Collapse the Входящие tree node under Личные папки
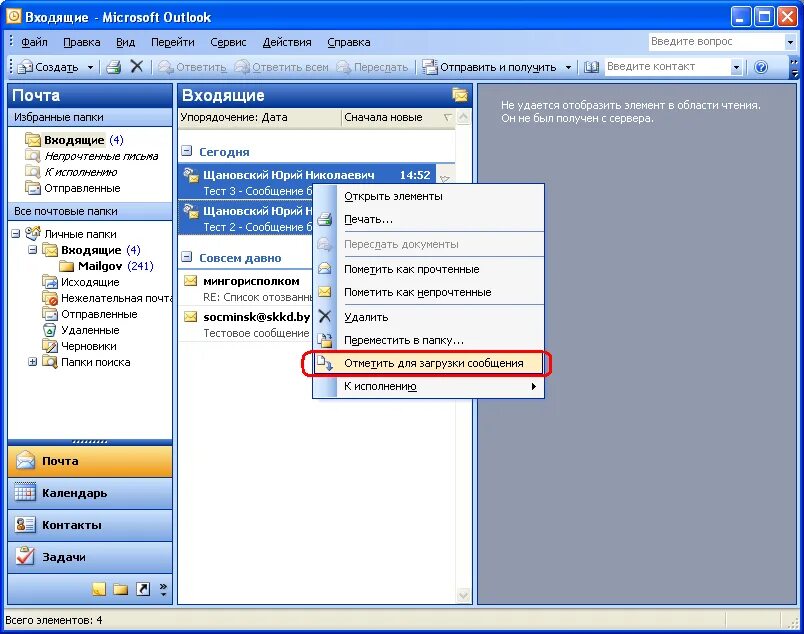 [32, 250]
